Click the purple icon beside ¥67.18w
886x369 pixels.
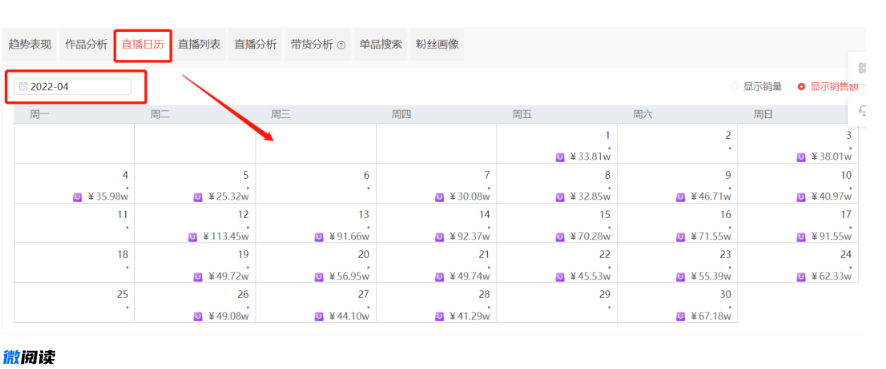680,316
